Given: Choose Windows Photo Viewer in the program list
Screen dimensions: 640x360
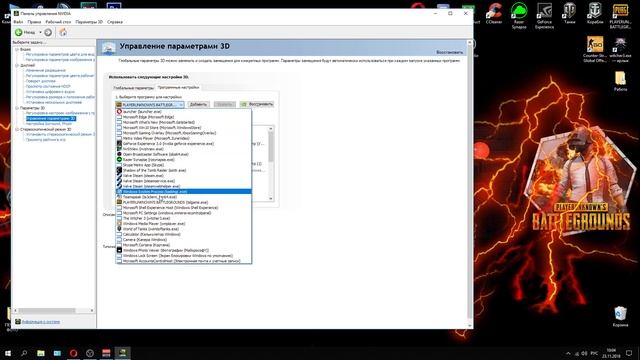Looking at the screenshot, I should 184,250.
